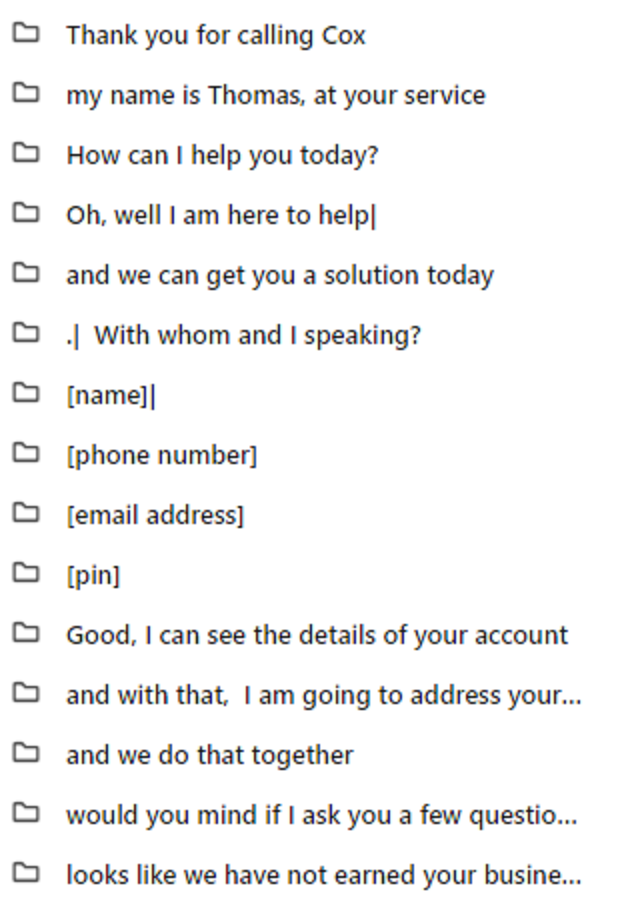Select folder icon beside "[pin]" entry

click(26, 573)
